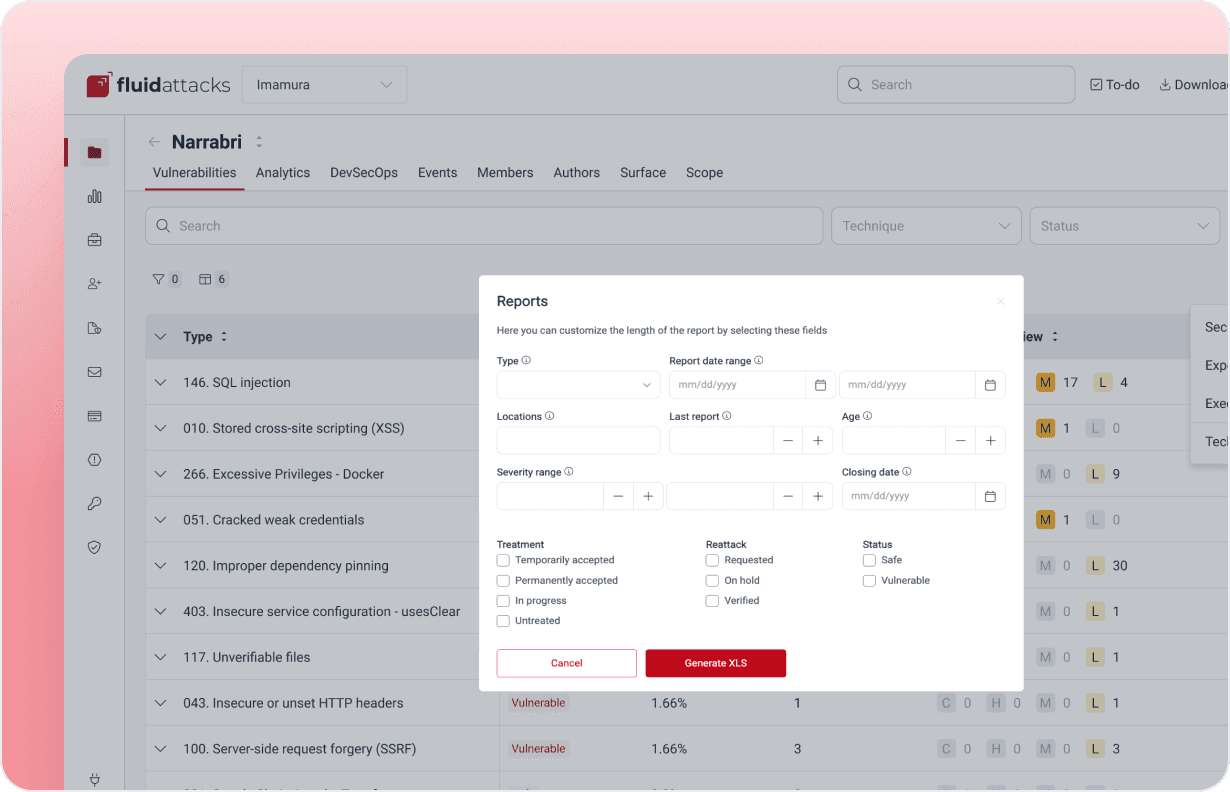Open the Imamura organization dropdown
The height and width of the screenshot is (792, 1230).
tap(325, 85)
